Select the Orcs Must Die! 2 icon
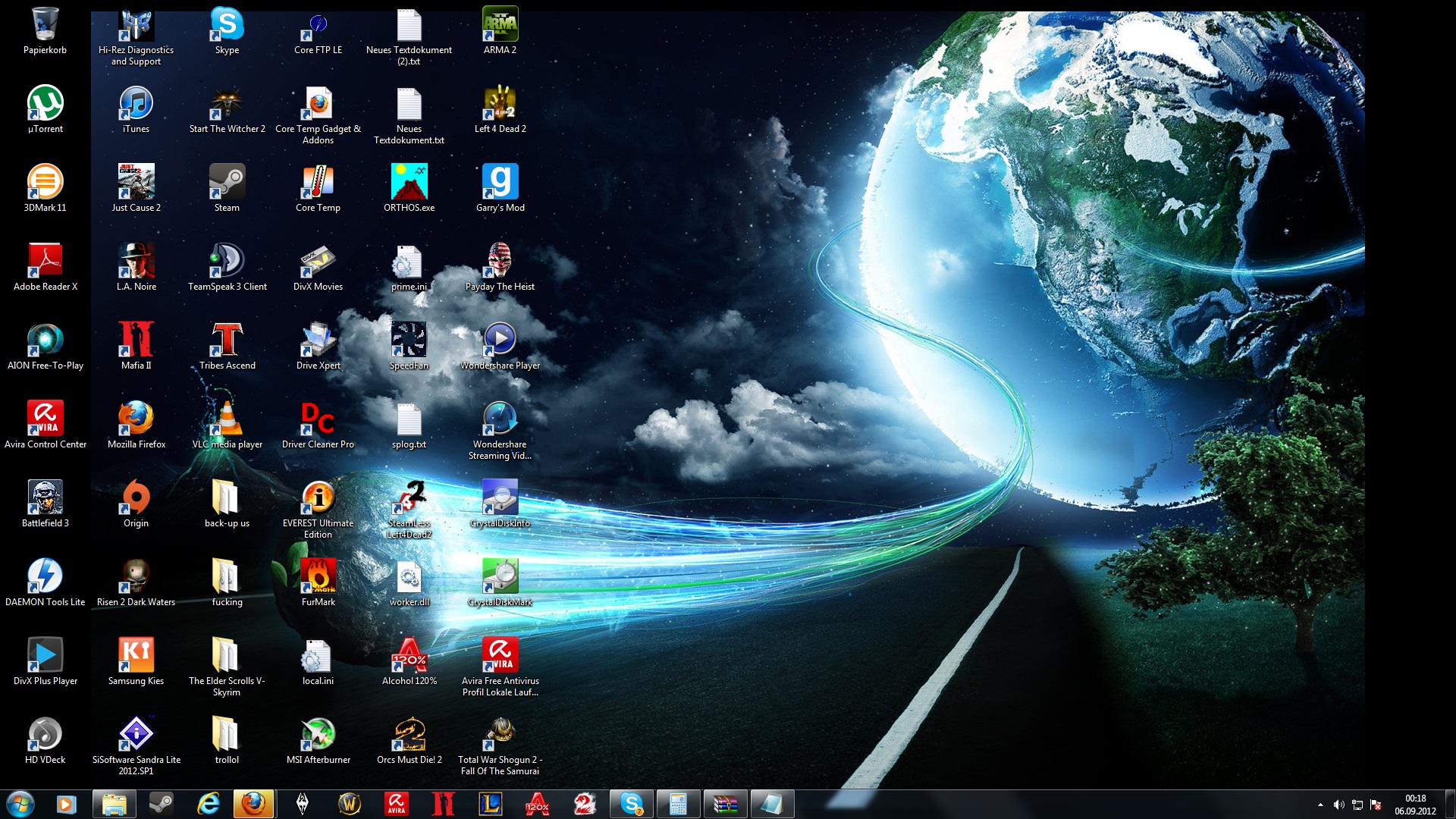The width and height of the screenshot is (1456, 819). tap(409, 740)
